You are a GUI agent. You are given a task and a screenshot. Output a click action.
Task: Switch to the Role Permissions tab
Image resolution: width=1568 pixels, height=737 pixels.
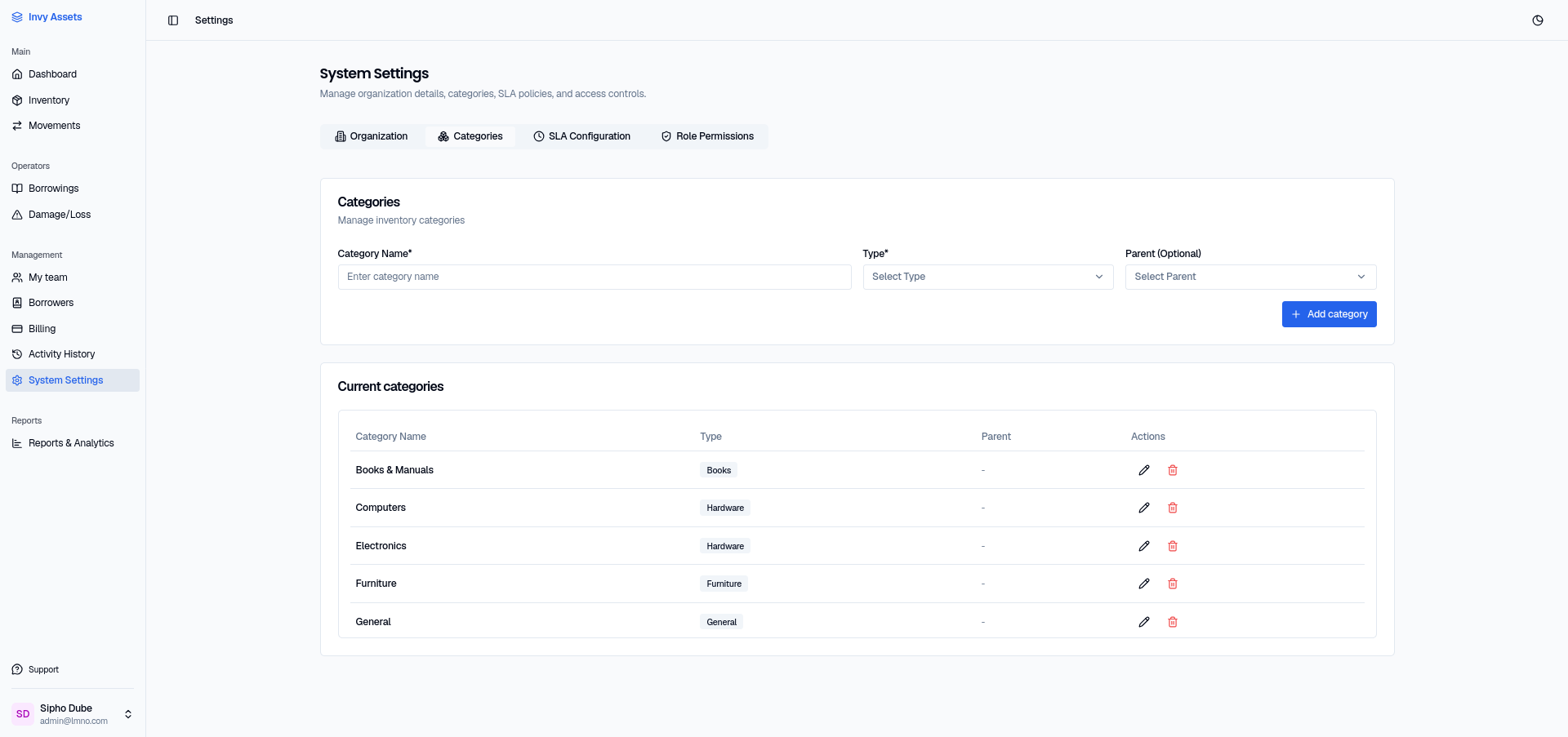[707, 136]
